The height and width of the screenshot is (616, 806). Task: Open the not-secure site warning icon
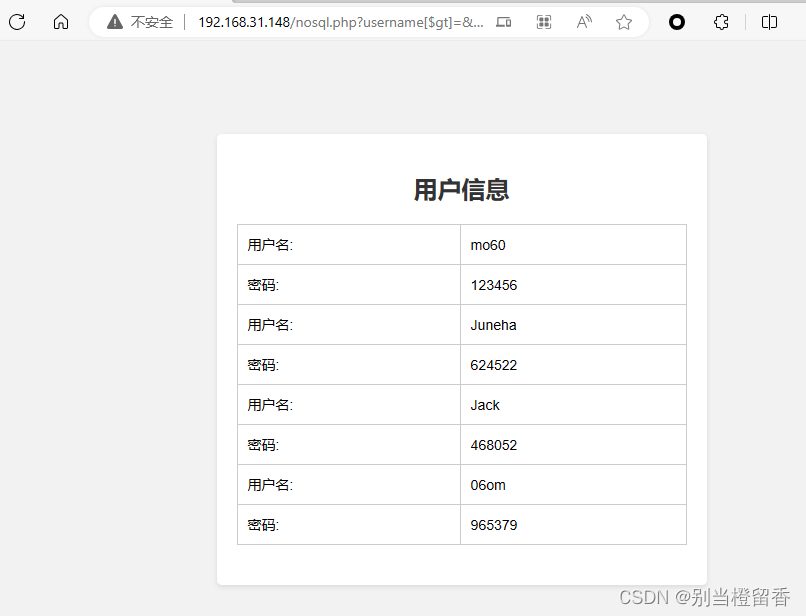(115, 22)
